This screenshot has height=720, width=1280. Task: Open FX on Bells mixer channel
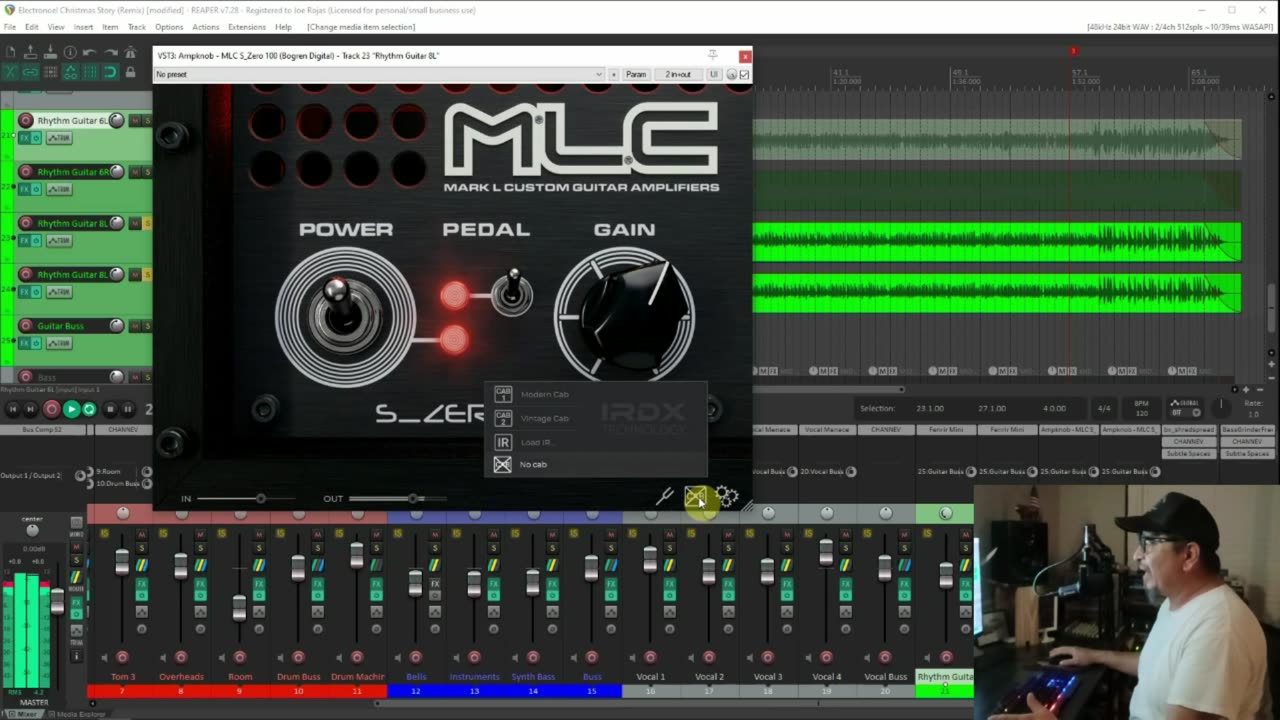[x=435, y=583]
